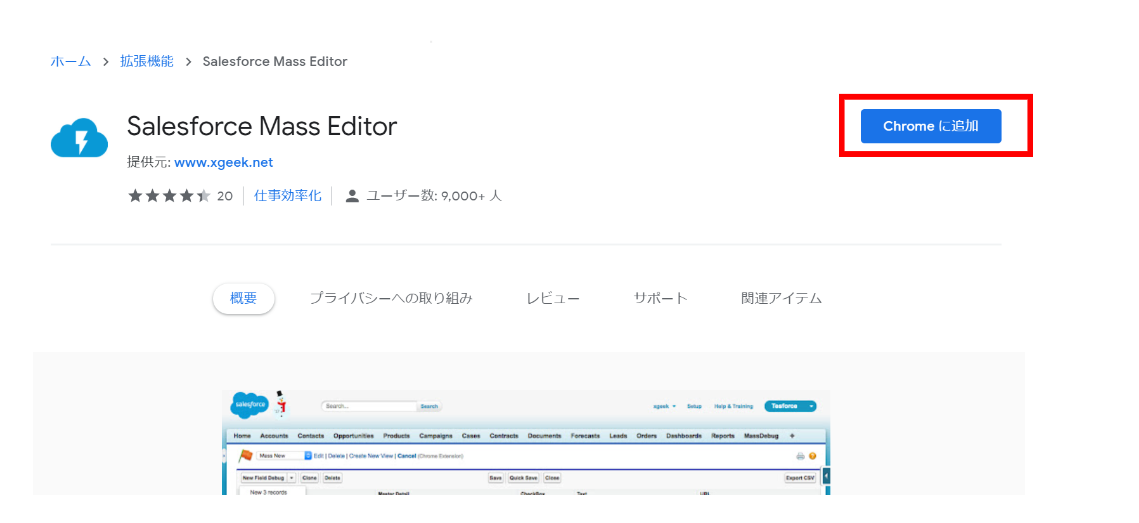
Task: Switch to 関連アイテム tab
Action: pos(782,299)
